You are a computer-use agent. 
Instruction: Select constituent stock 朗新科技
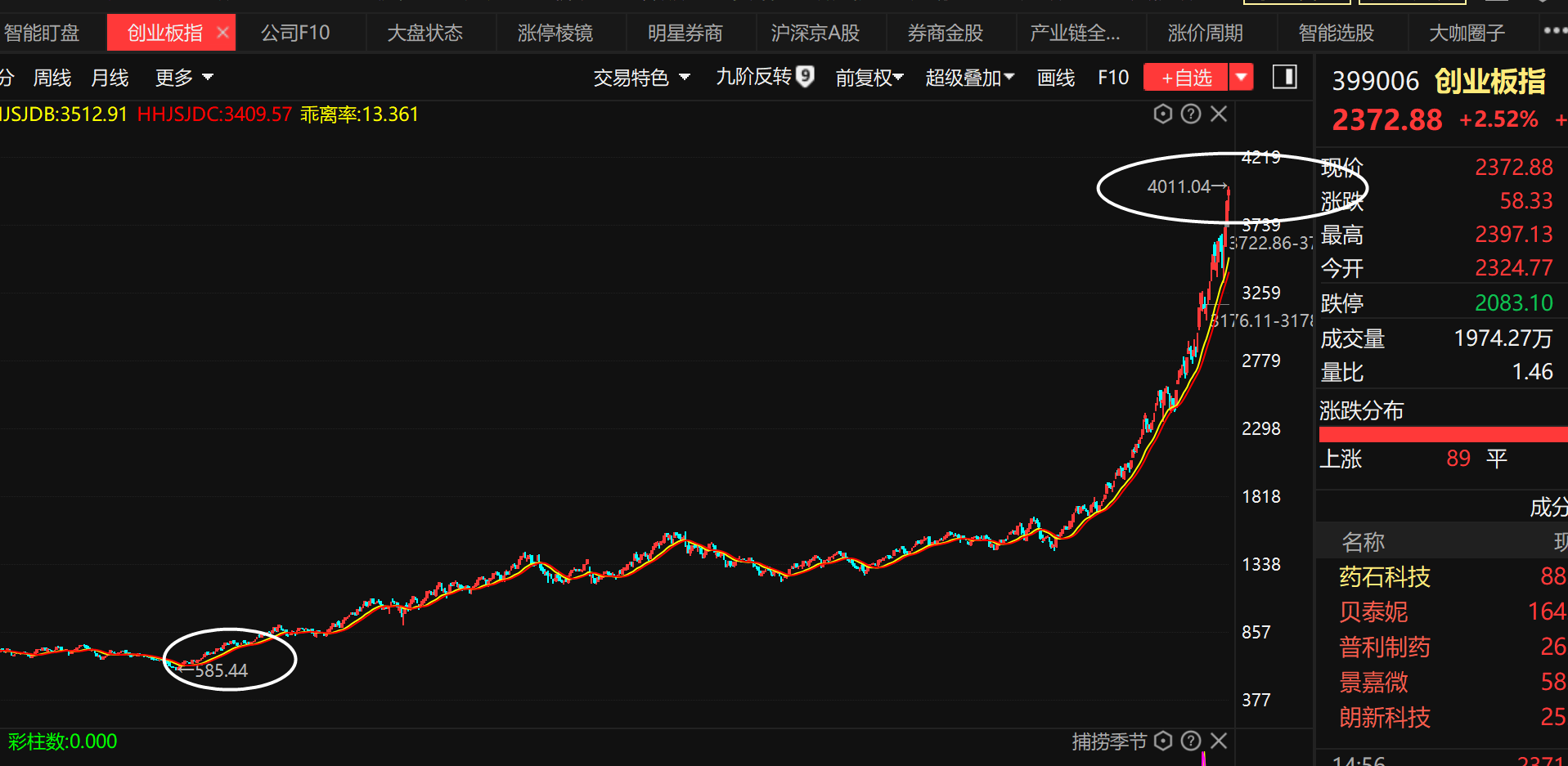(1384, 718)
